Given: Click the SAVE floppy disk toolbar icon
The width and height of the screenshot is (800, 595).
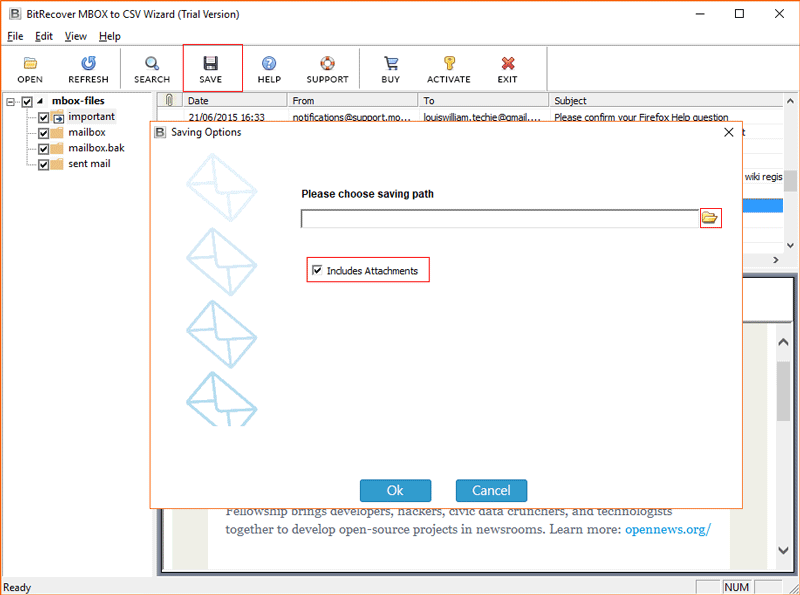Looking at the screenshot, I should [x=211, y=69].
